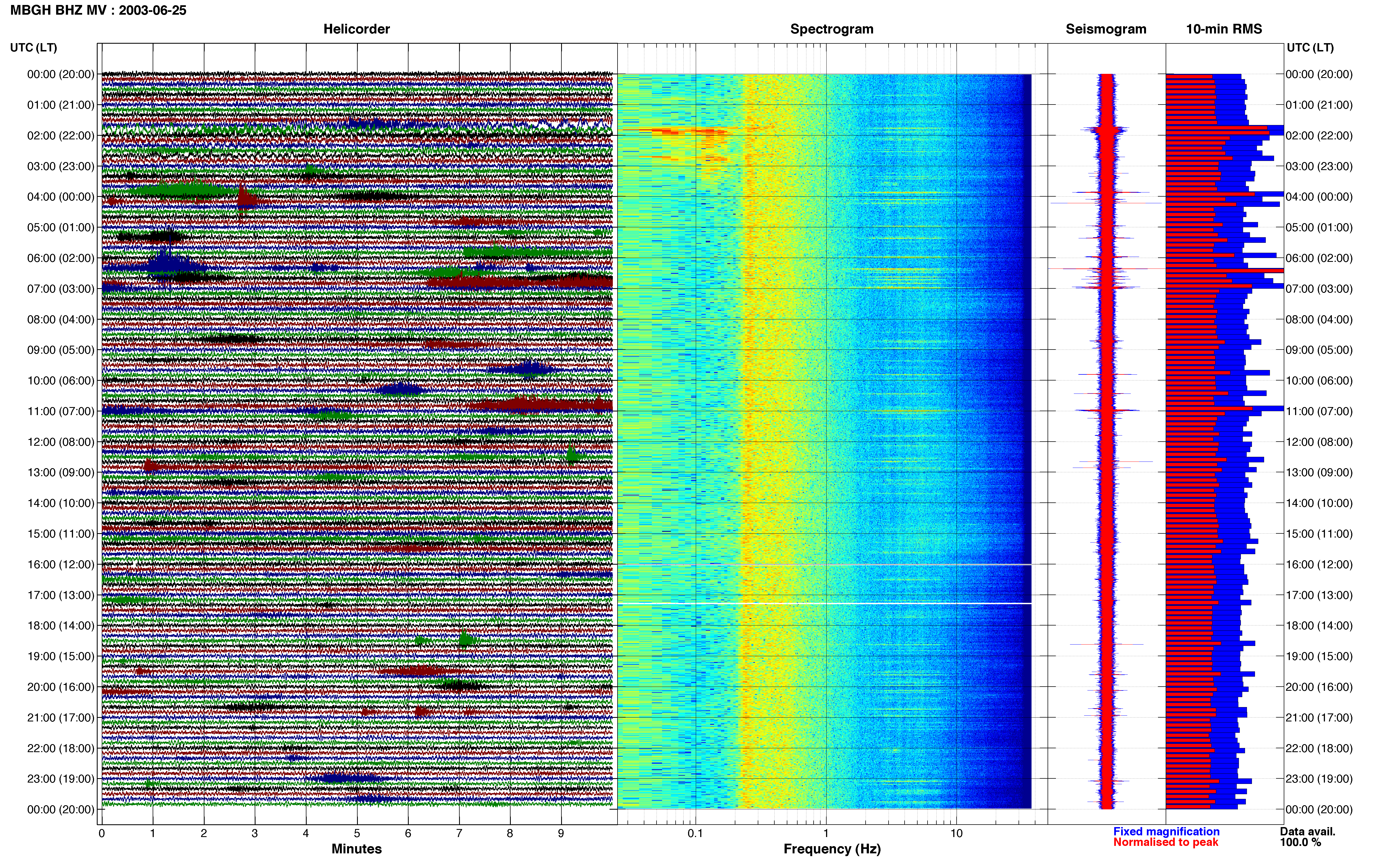Click Helicorder time label "15:00 (11:00)"

(61, 534)
